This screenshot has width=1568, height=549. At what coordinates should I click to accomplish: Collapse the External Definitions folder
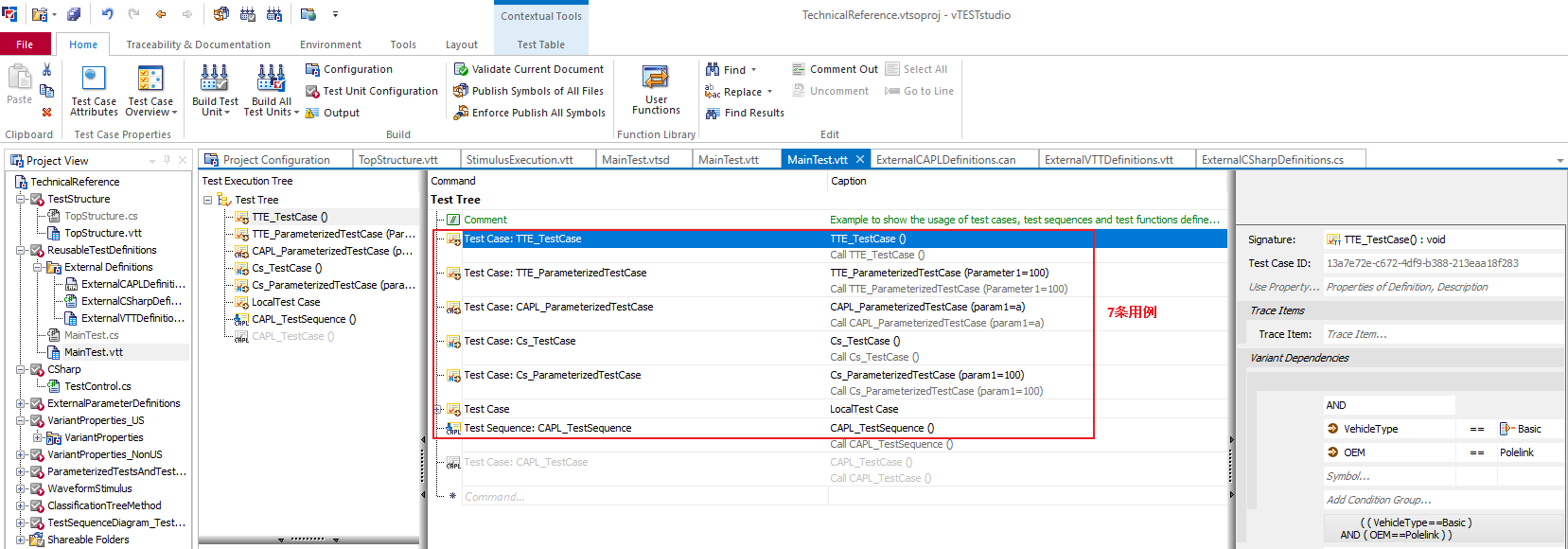37,267
